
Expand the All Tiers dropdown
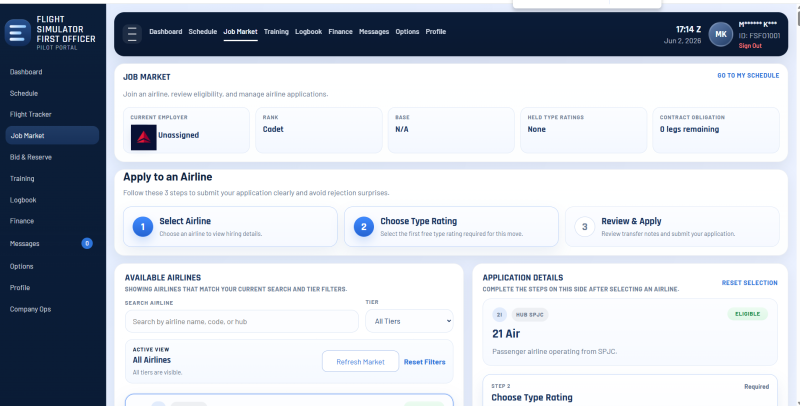tap(409, 321)
